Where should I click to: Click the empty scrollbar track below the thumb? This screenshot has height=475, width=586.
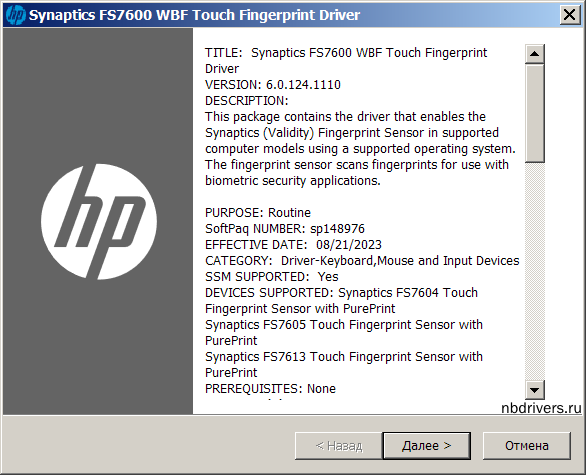[x=534, y=271]
